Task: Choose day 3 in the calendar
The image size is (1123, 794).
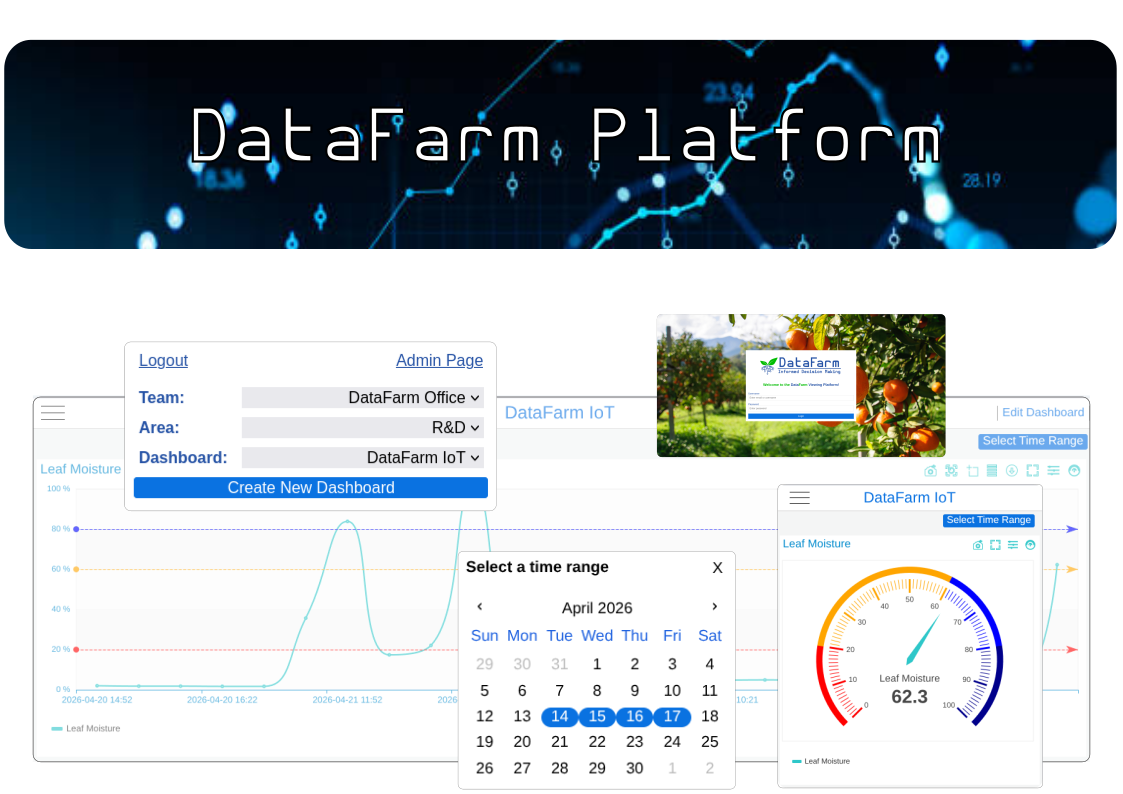Action: point(672,664)
